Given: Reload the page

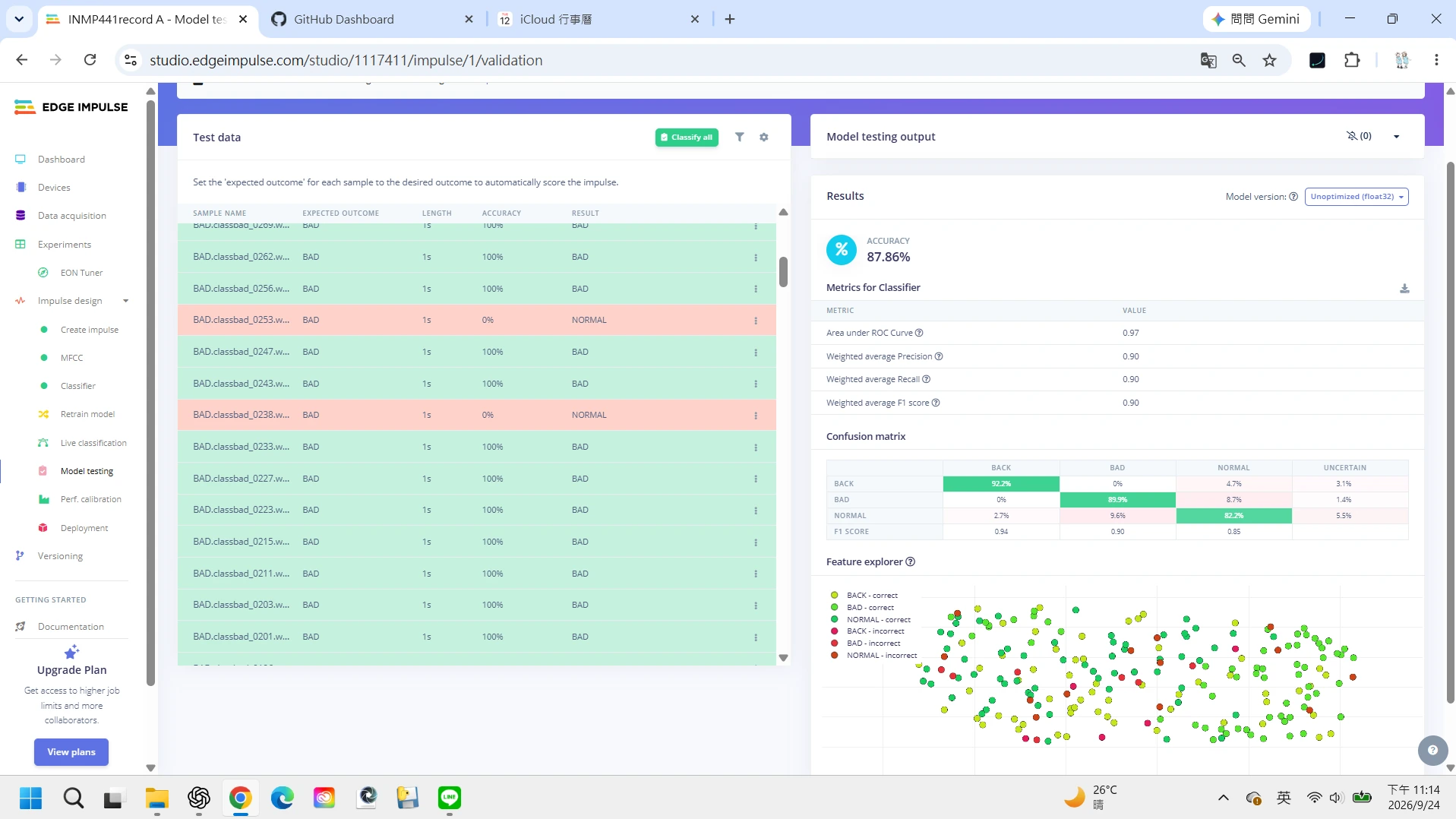Looking at the screenshot, I should click(x=90, y=60).
